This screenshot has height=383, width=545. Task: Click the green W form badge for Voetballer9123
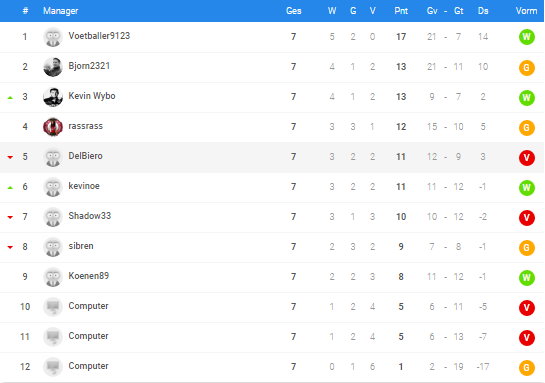[x=527, y=37]
